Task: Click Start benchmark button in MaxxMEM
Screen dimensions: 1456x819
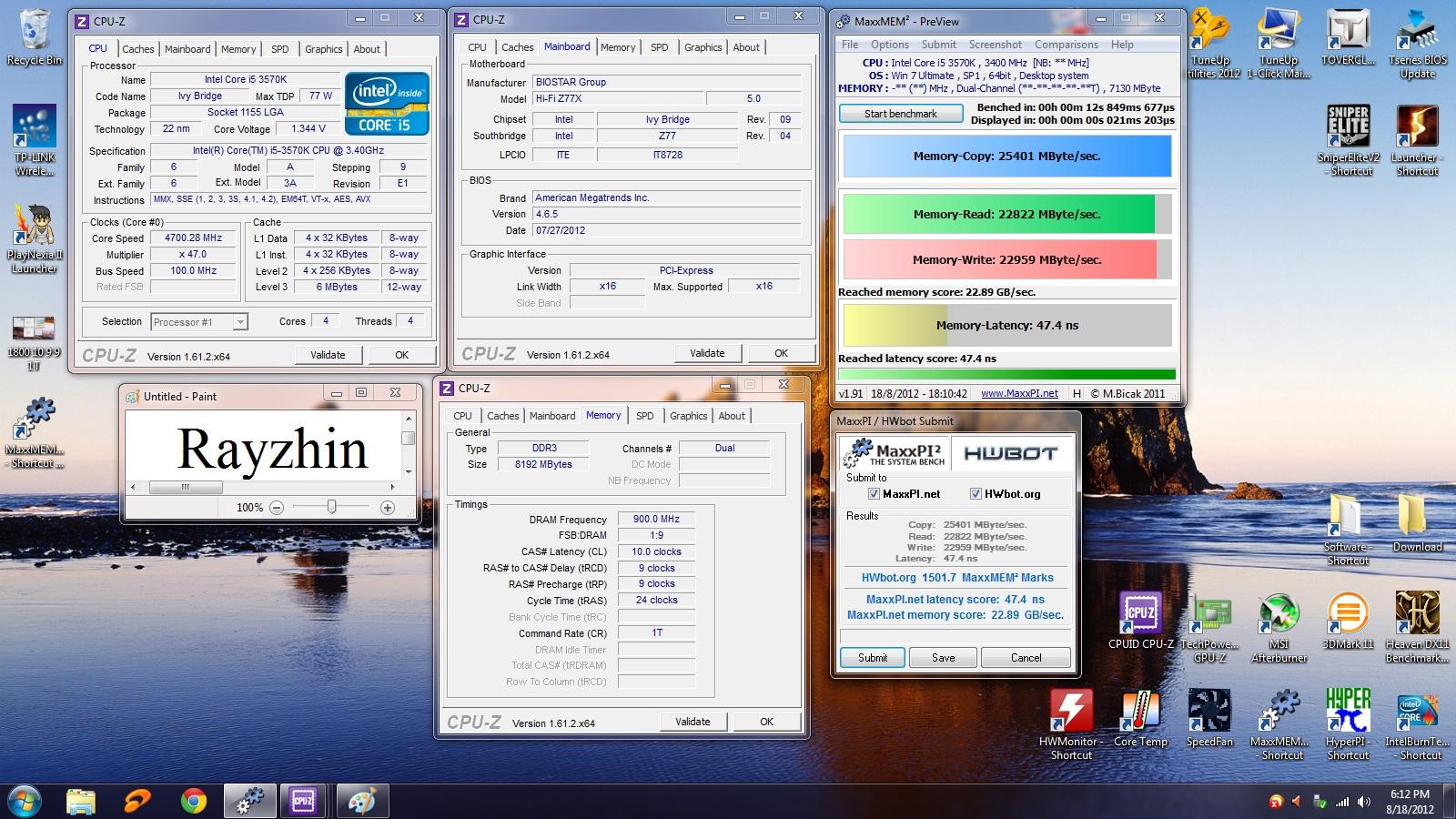Action: point(901,114)
